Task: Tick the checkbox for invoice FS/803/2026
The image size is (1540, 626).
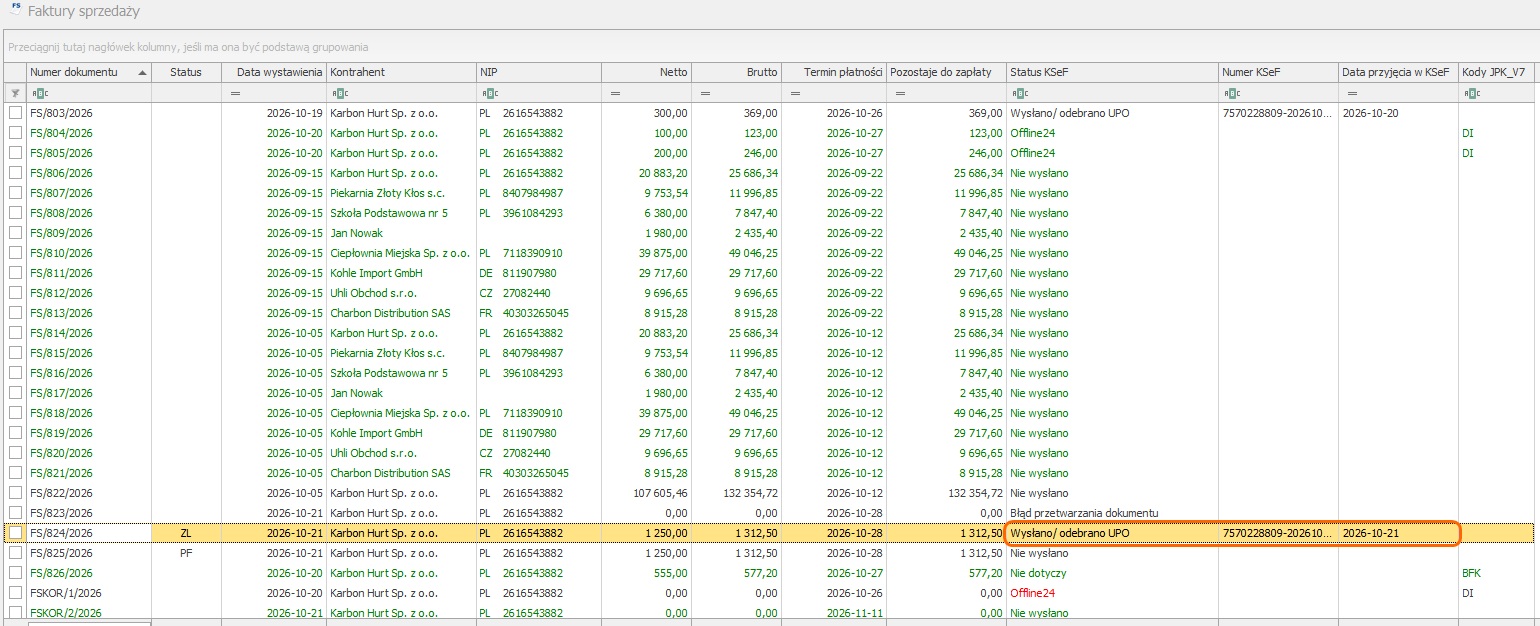Action: [x=15, y=113]
